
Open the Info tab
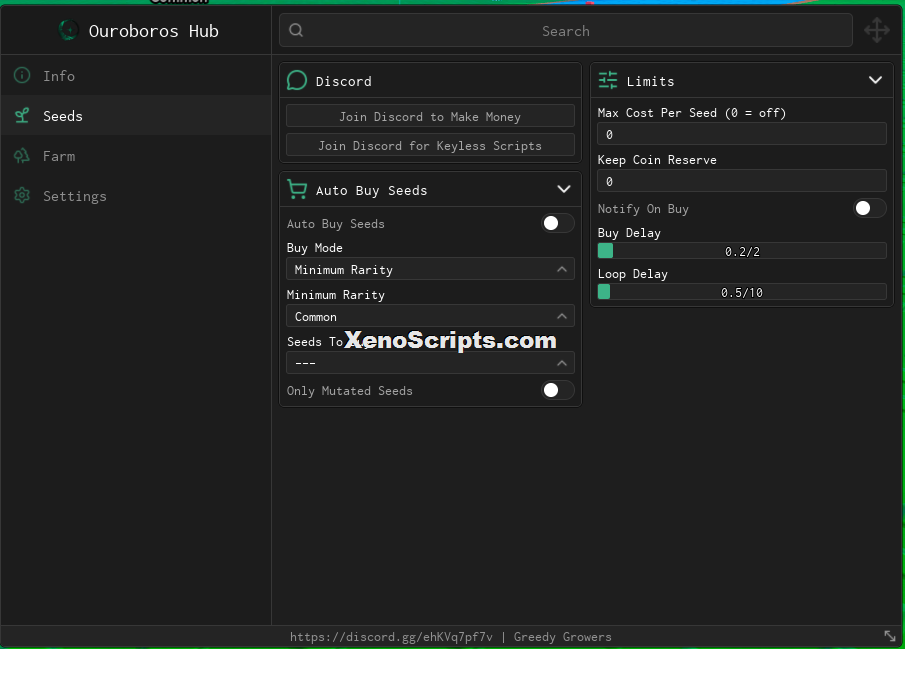136,76
